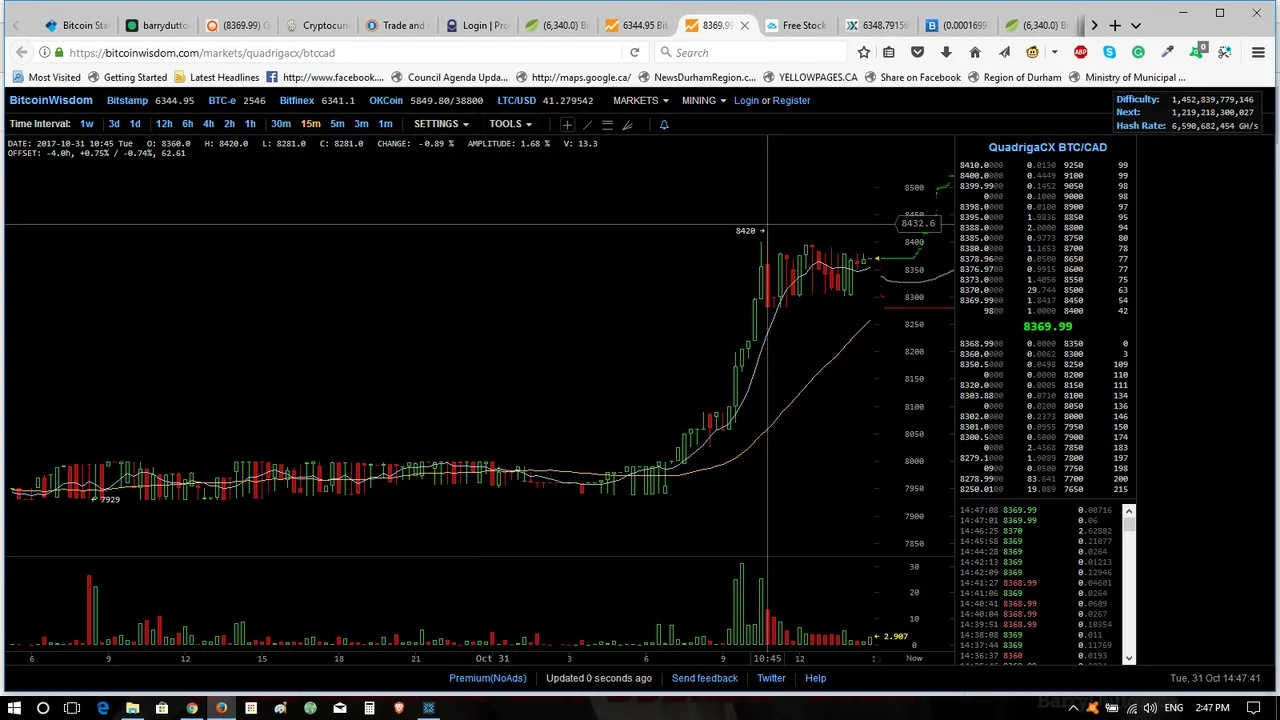Bookmark this page with star icon

(864, 52)
